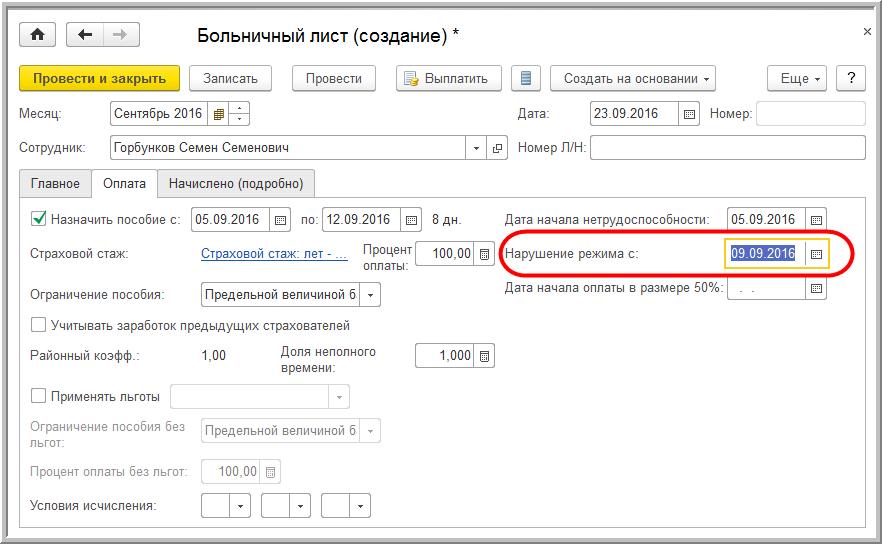Viewport: 882px width, 544px height.
Task: Uncheck the Назначить пособие checkbox
Action: [x=39, y=219]
